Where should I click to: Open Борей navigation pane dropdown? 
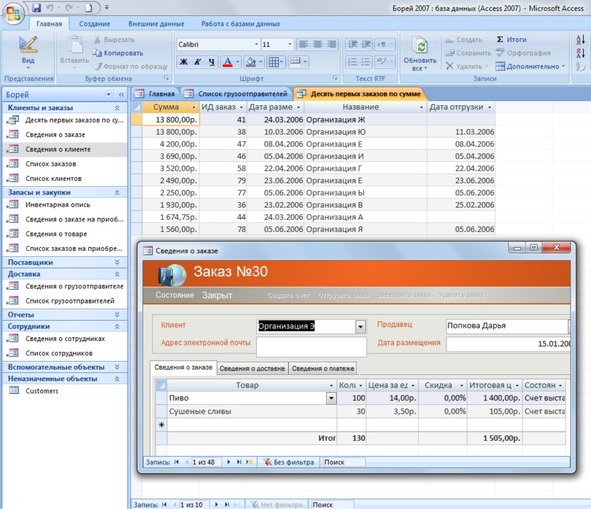pyautogui.click(x=109, y=94)
